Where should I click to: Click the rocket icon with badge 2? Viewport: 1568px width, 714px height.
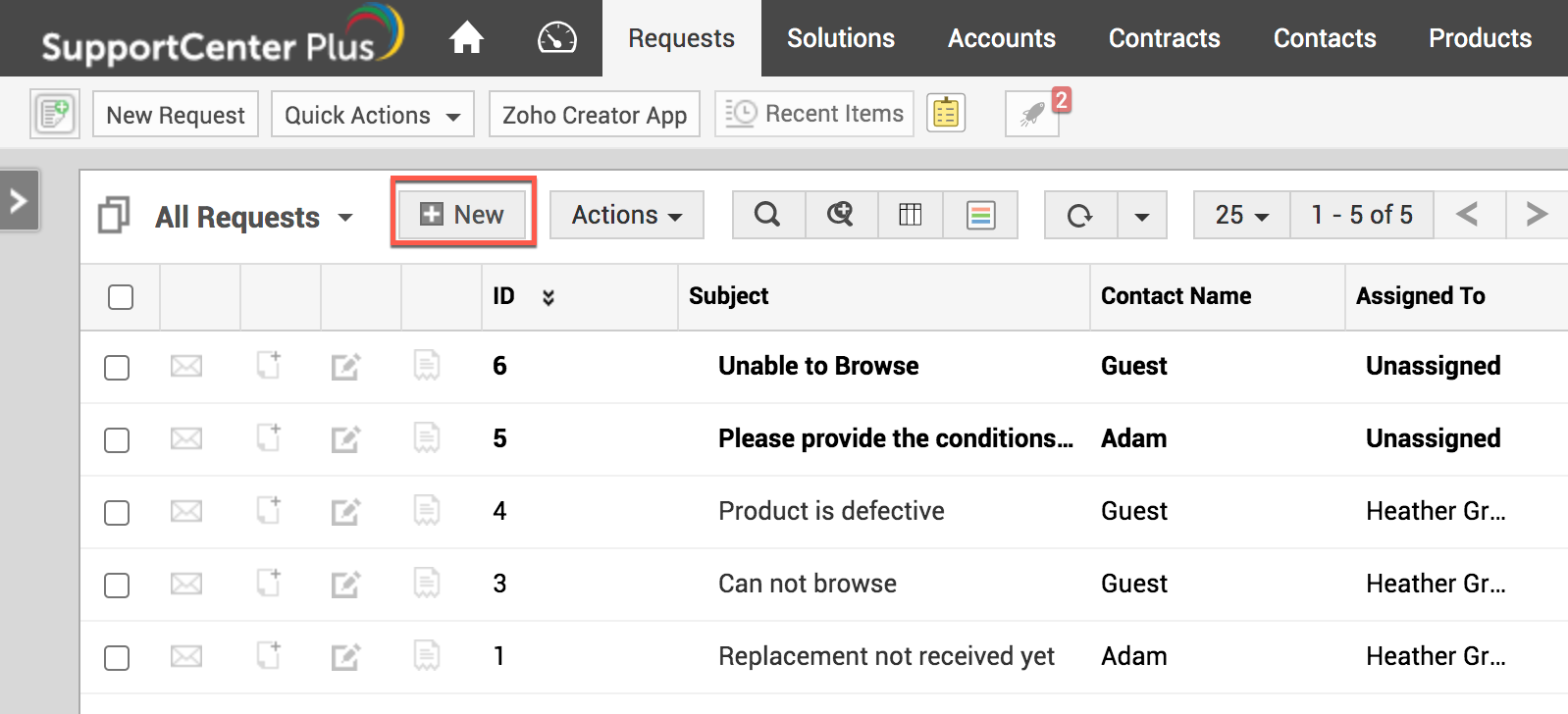[x=1032, y=114]
